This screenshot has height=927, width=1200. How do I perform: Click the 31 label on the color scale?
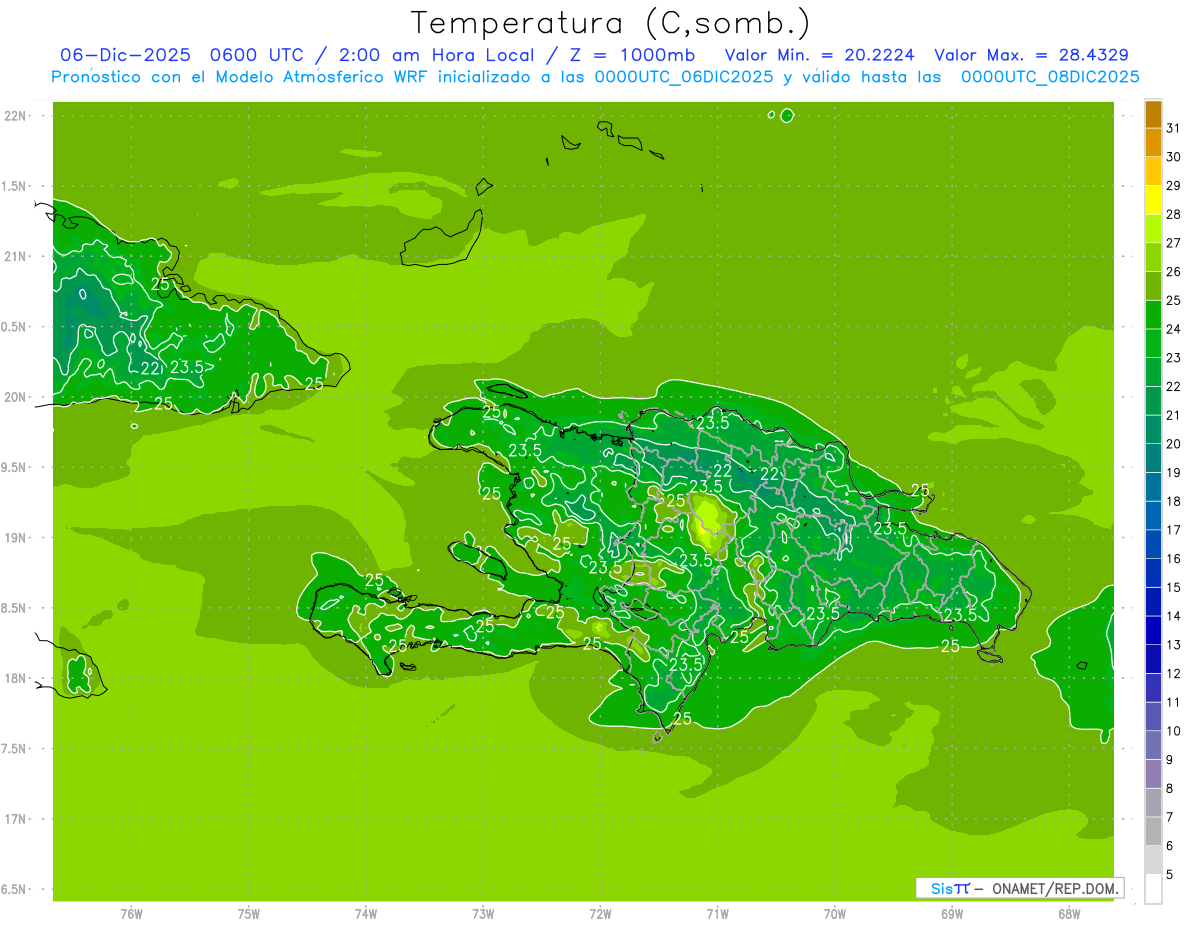[x=1173, y=128]
